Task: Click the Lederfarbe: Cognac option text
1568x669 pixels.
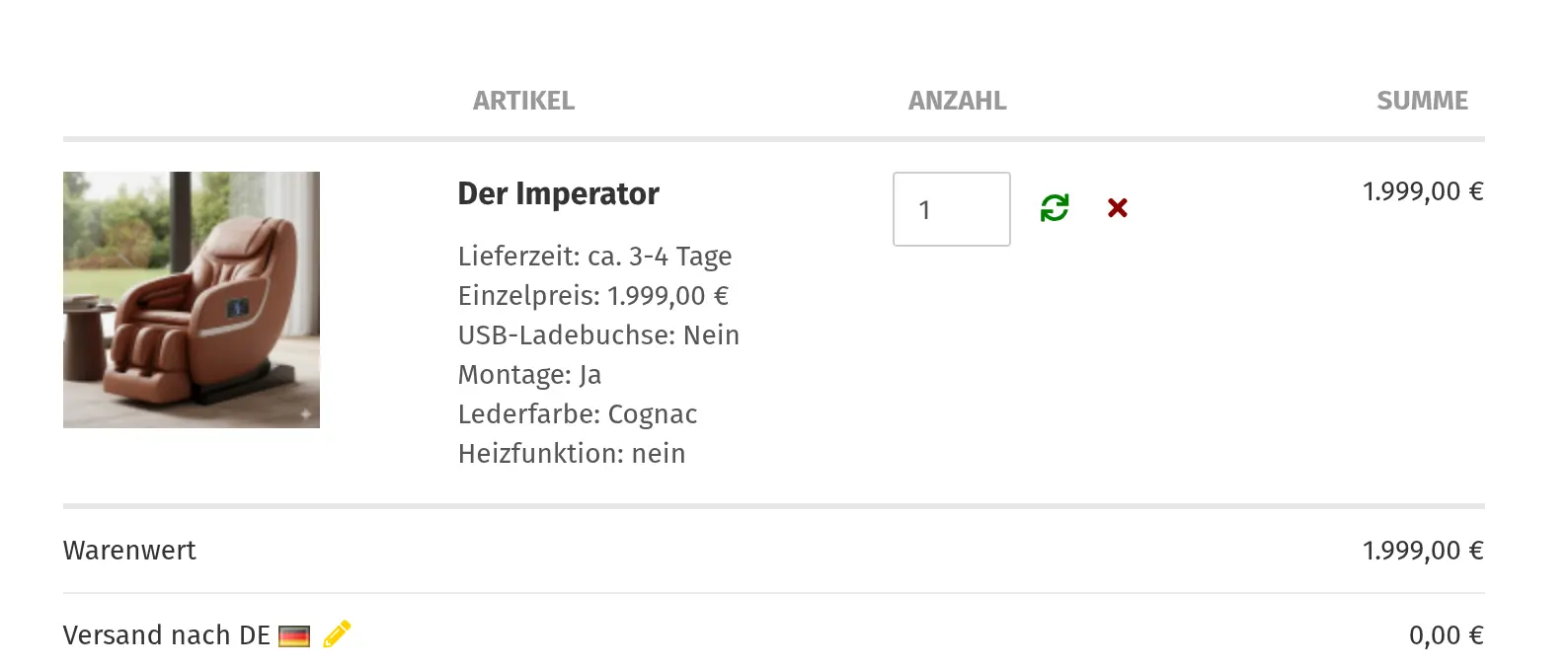Action: (x=578, y=414)
